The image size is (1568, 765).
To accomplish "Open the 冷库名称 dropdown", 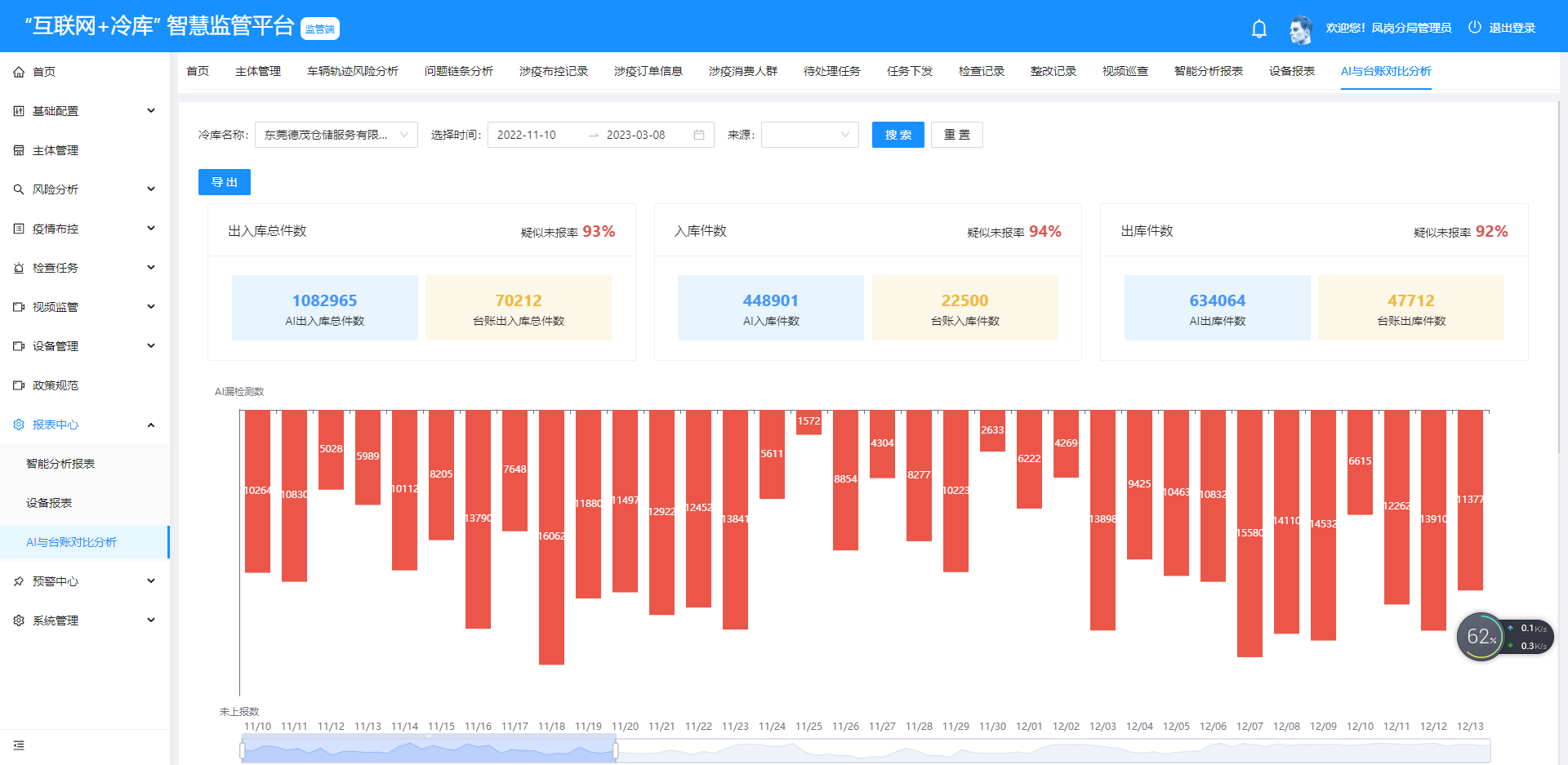I will (x=336, y=135).
